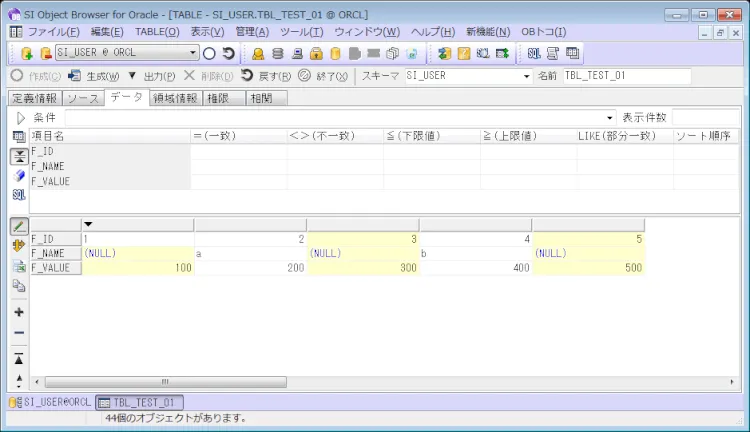Screen dimensions: 750x432
Task: Click the 表示件数 input field
Action: coord(706,117)
